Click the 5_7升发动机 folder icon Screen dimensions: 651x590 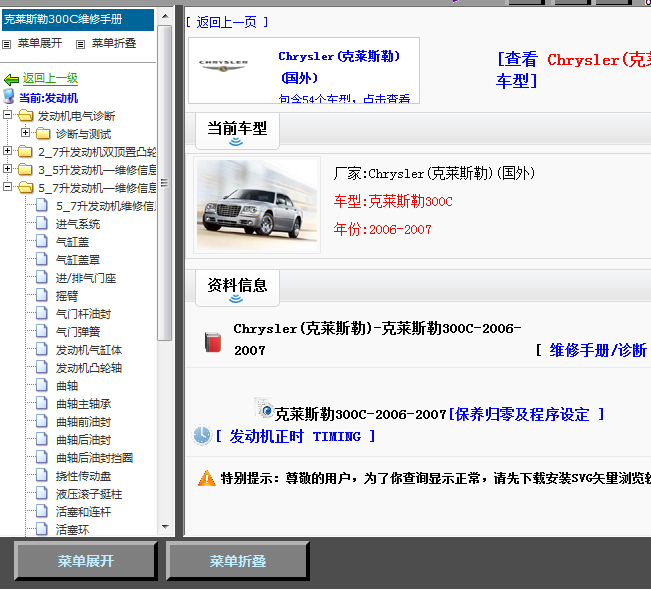[25, 188]
